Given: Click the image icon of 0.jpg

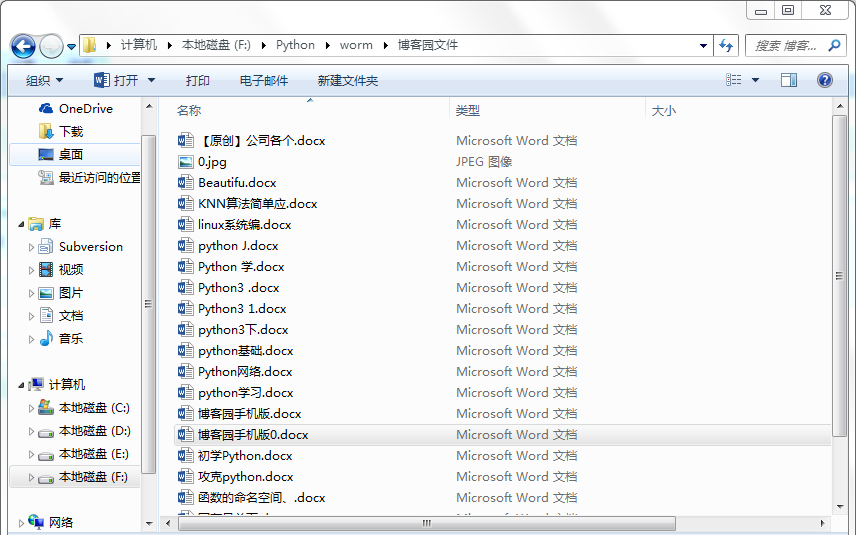Looking at the screenshot, I should (186, 162).
